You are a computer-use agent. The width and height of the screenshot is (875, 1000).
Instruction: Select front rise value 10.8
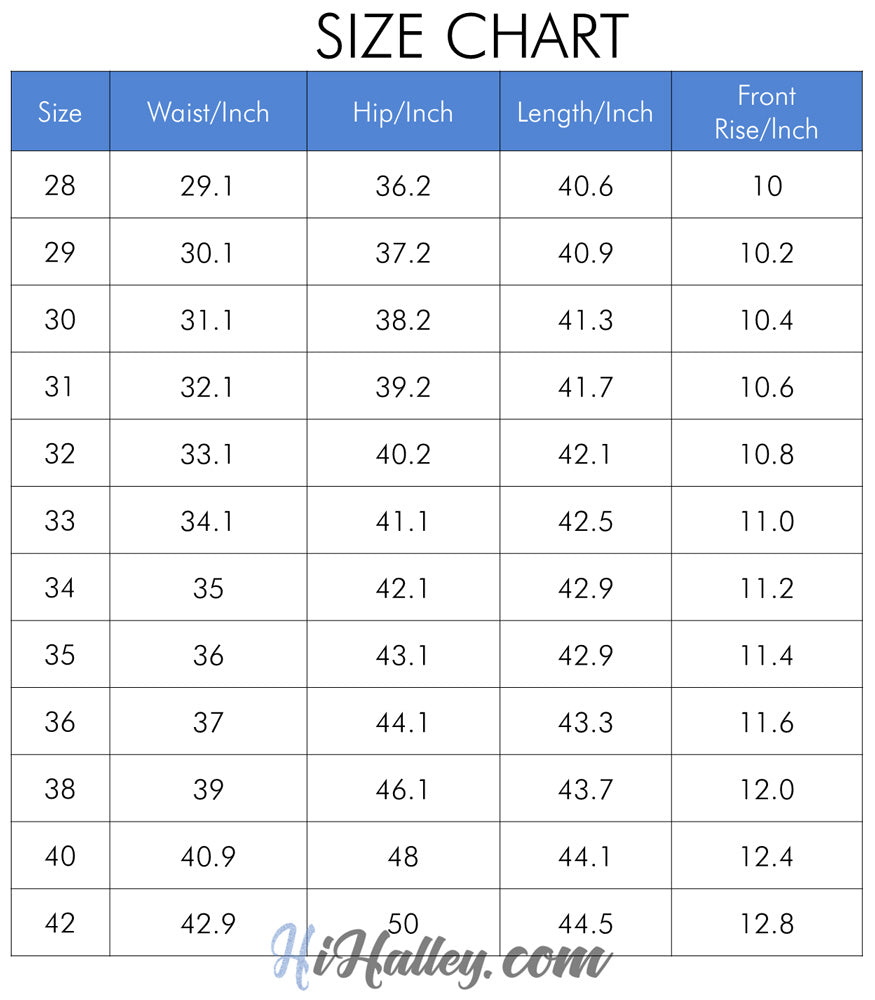(767, 454)
